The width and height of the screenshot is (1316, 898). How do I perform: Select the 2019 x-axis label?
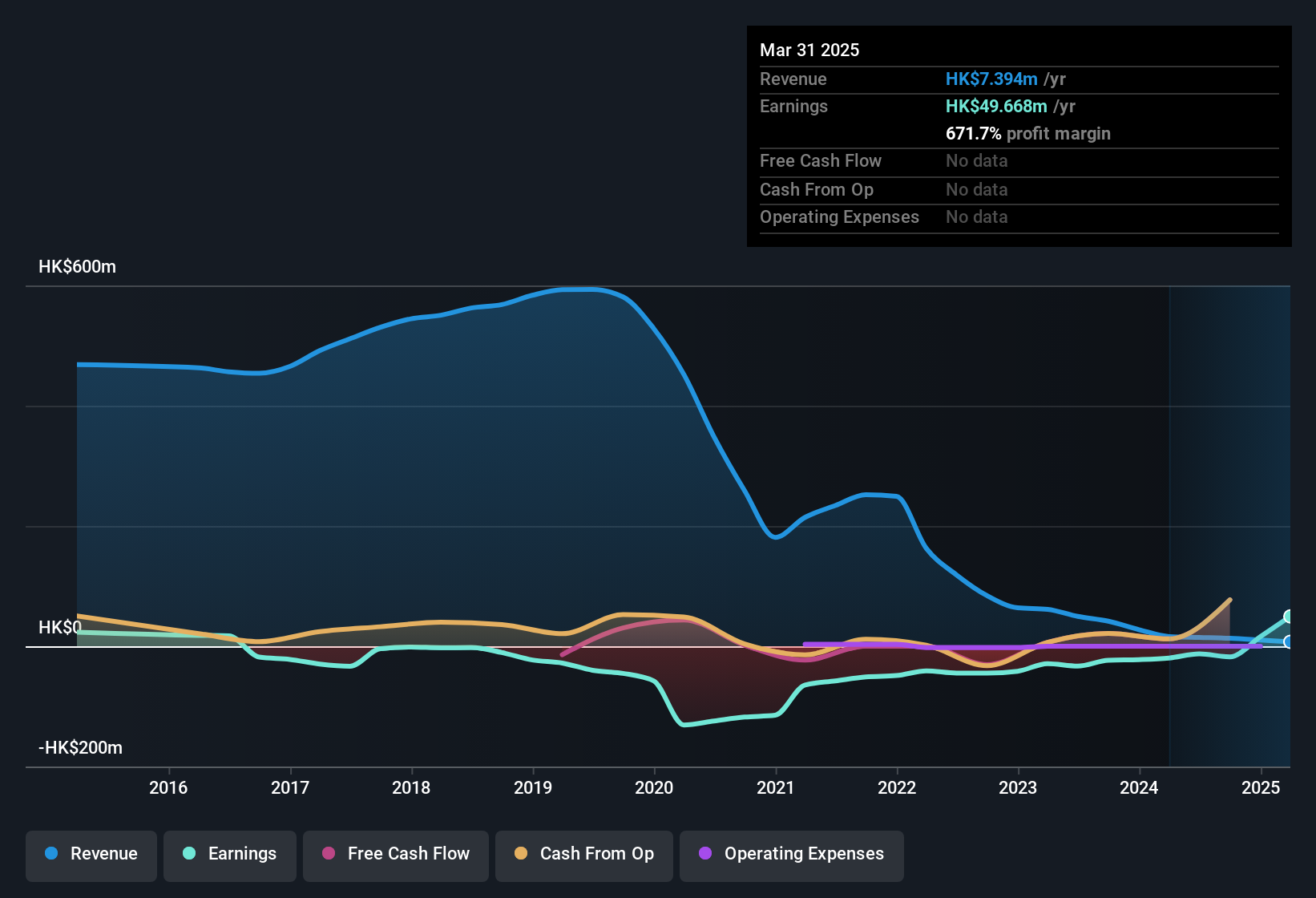click(x=533, y=787)
